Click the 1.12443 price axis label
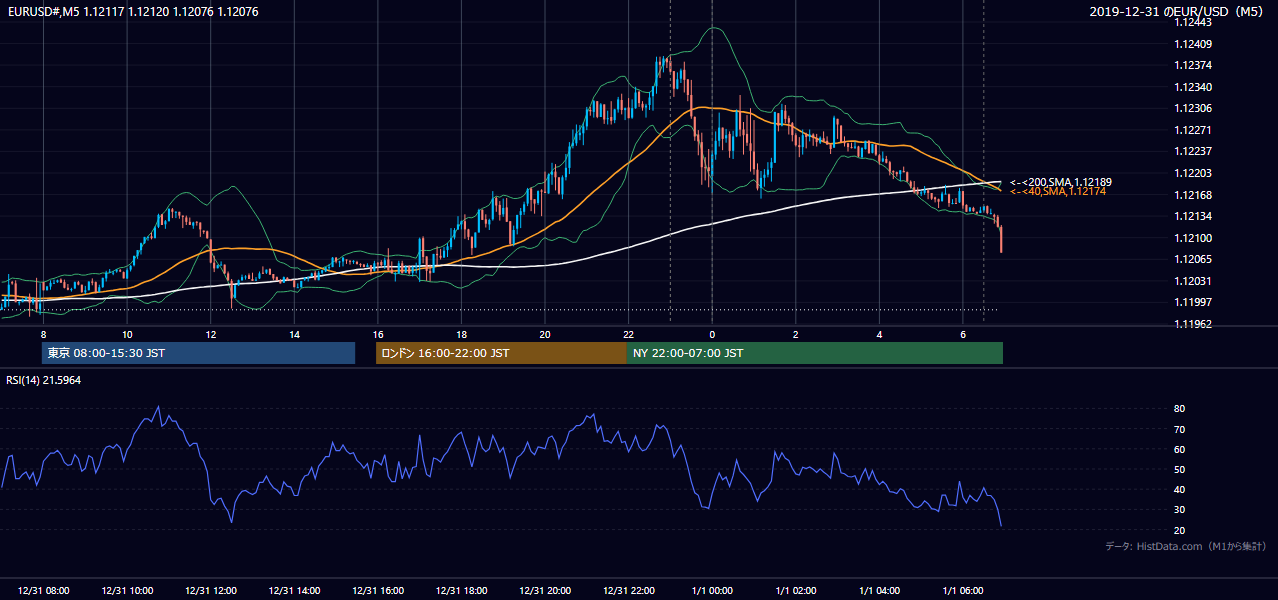Viewport: 1278px width, 600px height. click(x=1192, y=22)
